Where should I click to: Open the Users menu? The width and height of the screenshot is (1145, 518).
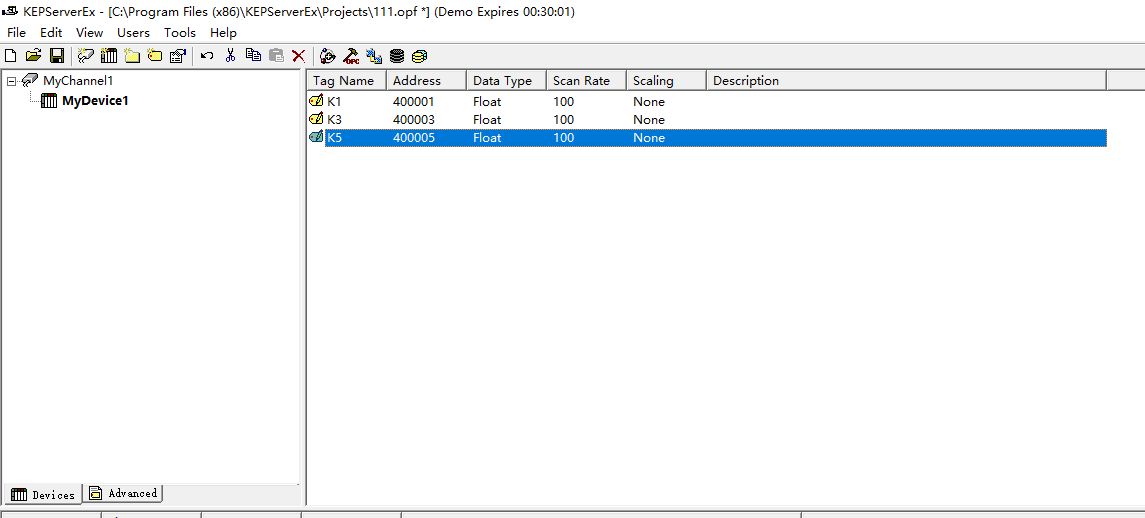coord(134,33)
